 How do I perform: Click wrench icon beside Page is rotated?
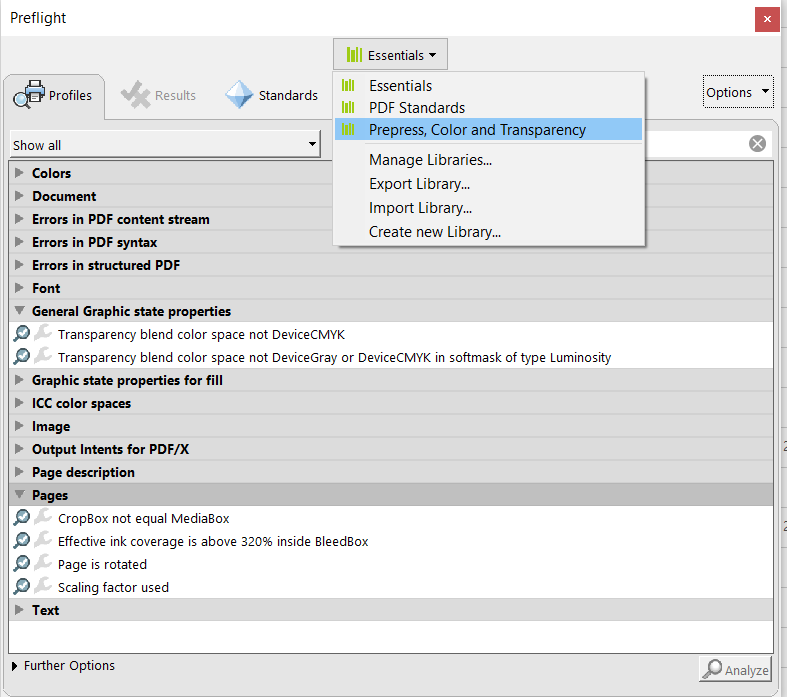[43, 563]
